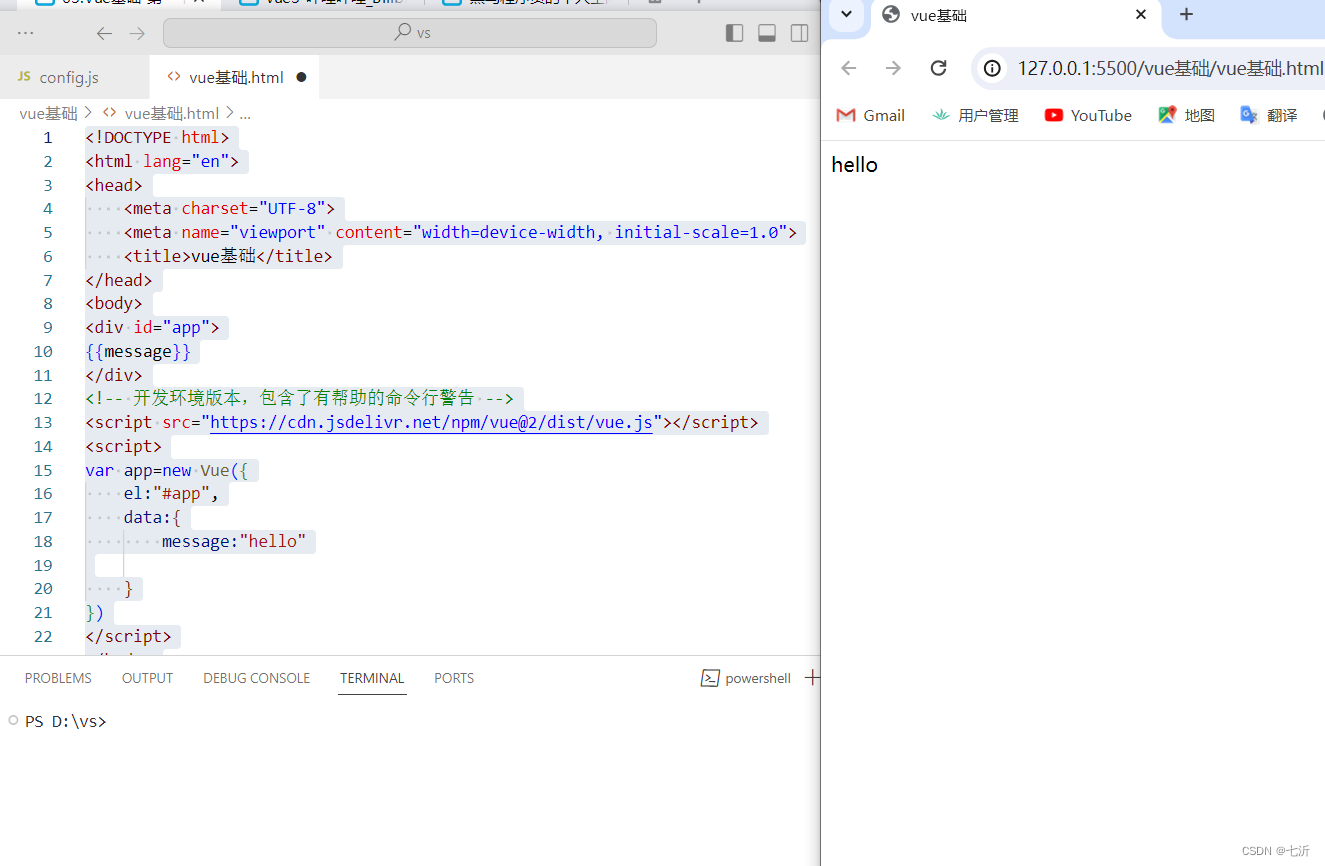Viewport: 1325px width, 866px height.
Task: Click the powershell terminal label
Action: tap(758, 678)
